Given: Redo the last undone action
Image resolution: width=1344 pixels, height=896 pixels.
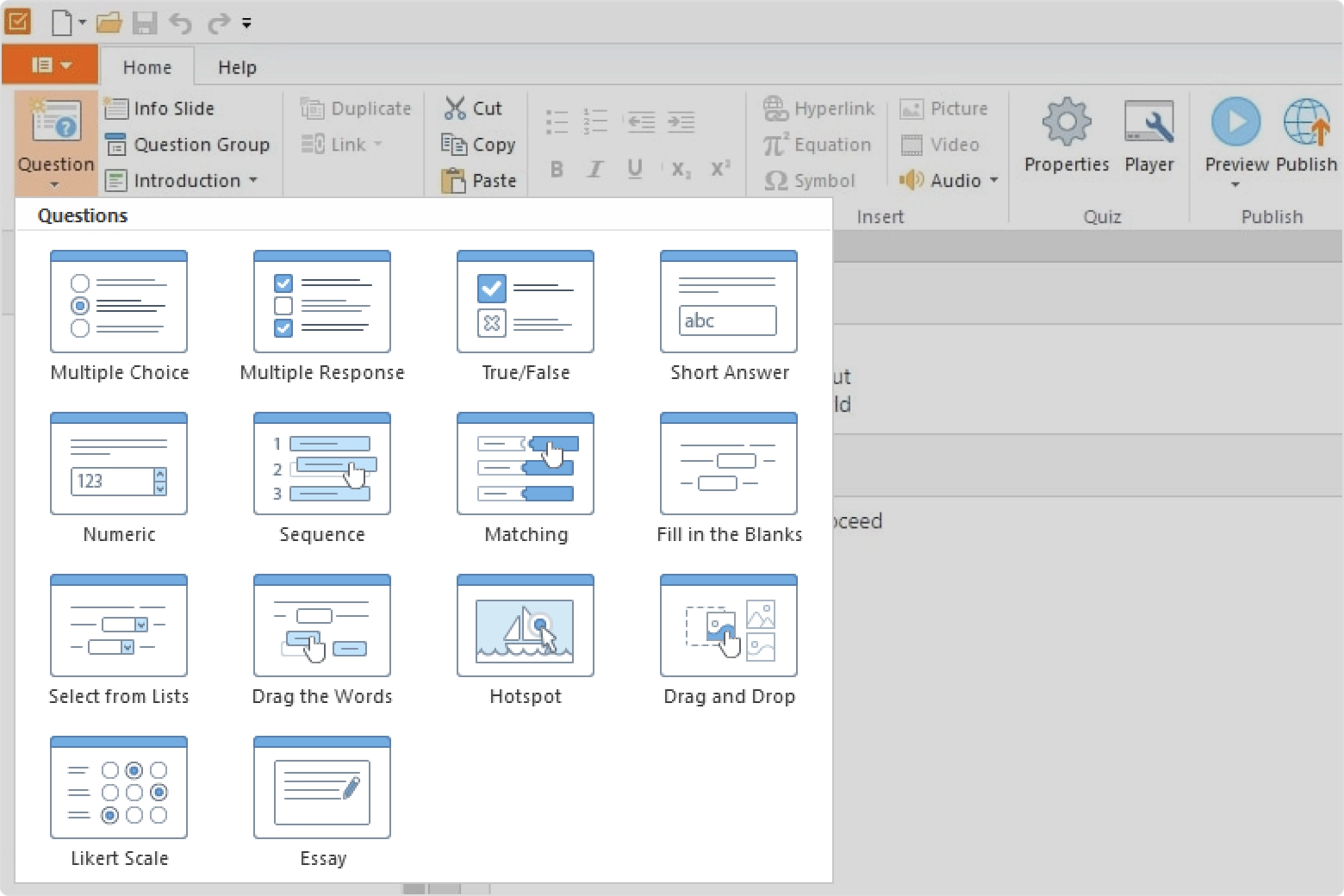Looking at the screenshot, I should tap(218, 23).
